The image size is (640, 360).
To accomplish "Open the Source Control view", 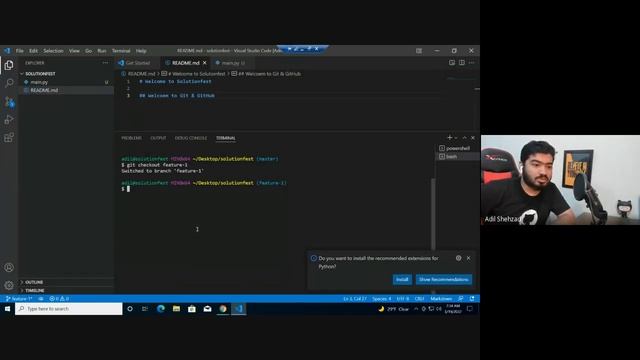I will coord(9,101).
